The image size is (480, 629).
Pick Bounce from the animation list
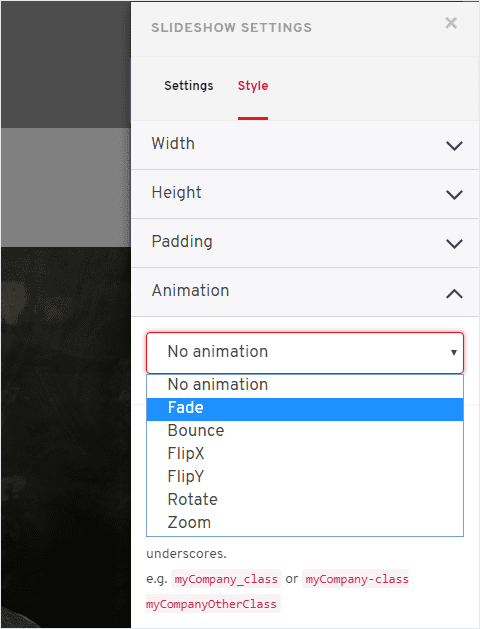(x=305, y=431)
